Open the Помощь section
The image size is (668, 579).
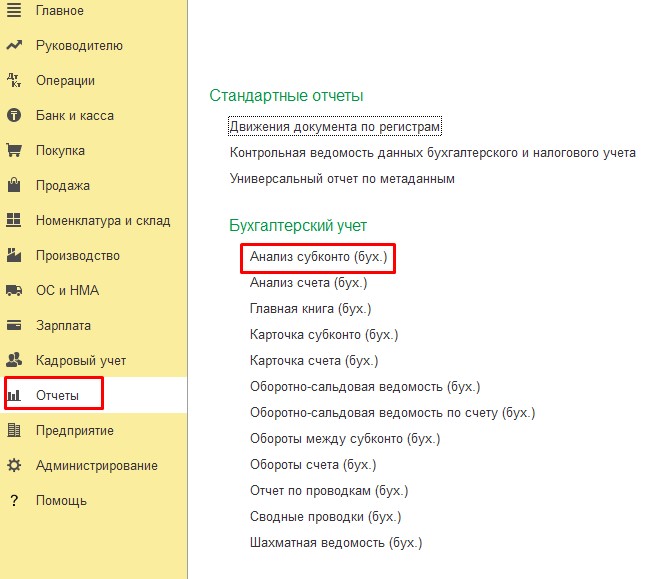(x=61, y=500)
